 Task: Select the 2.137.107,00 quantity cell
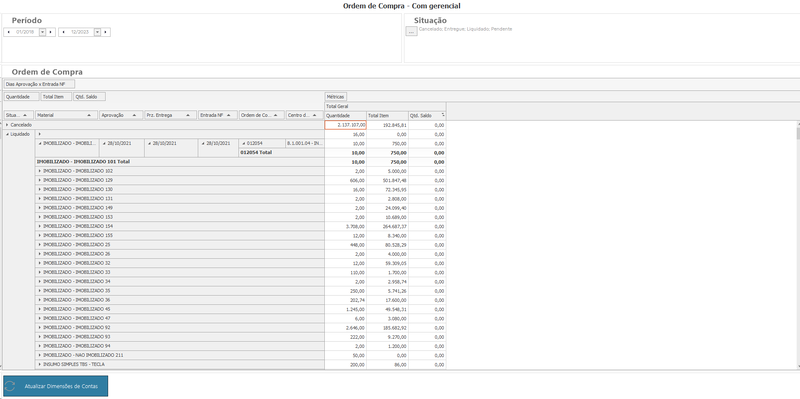click(x=345, y=125)
